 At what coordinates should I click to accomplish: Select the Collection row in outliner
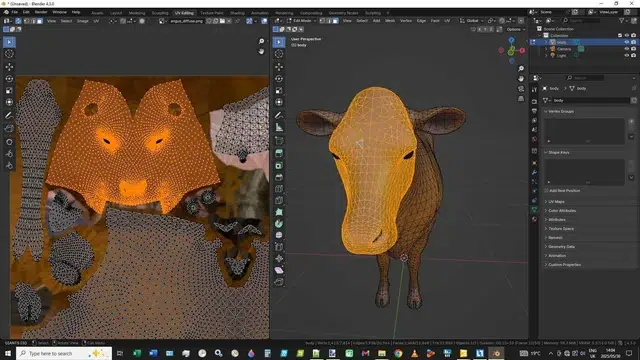pyautogui.click(x=584, y=36)
